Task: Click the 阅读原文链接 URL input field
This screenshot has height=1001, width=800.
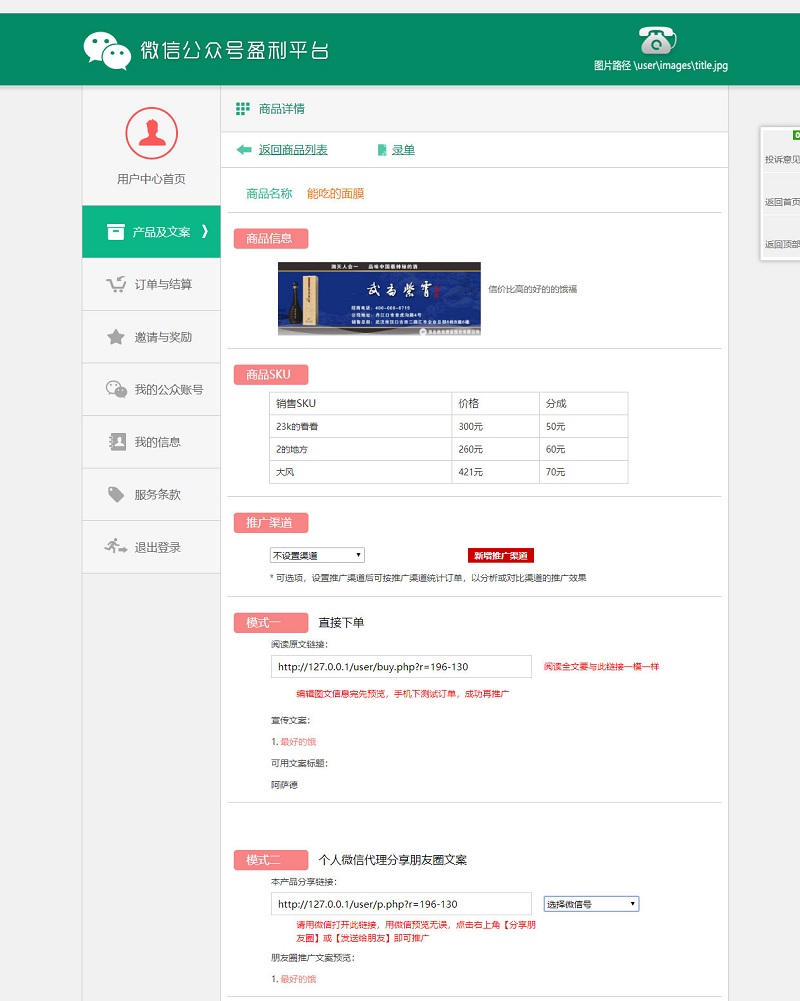Action: click(401, 667)
